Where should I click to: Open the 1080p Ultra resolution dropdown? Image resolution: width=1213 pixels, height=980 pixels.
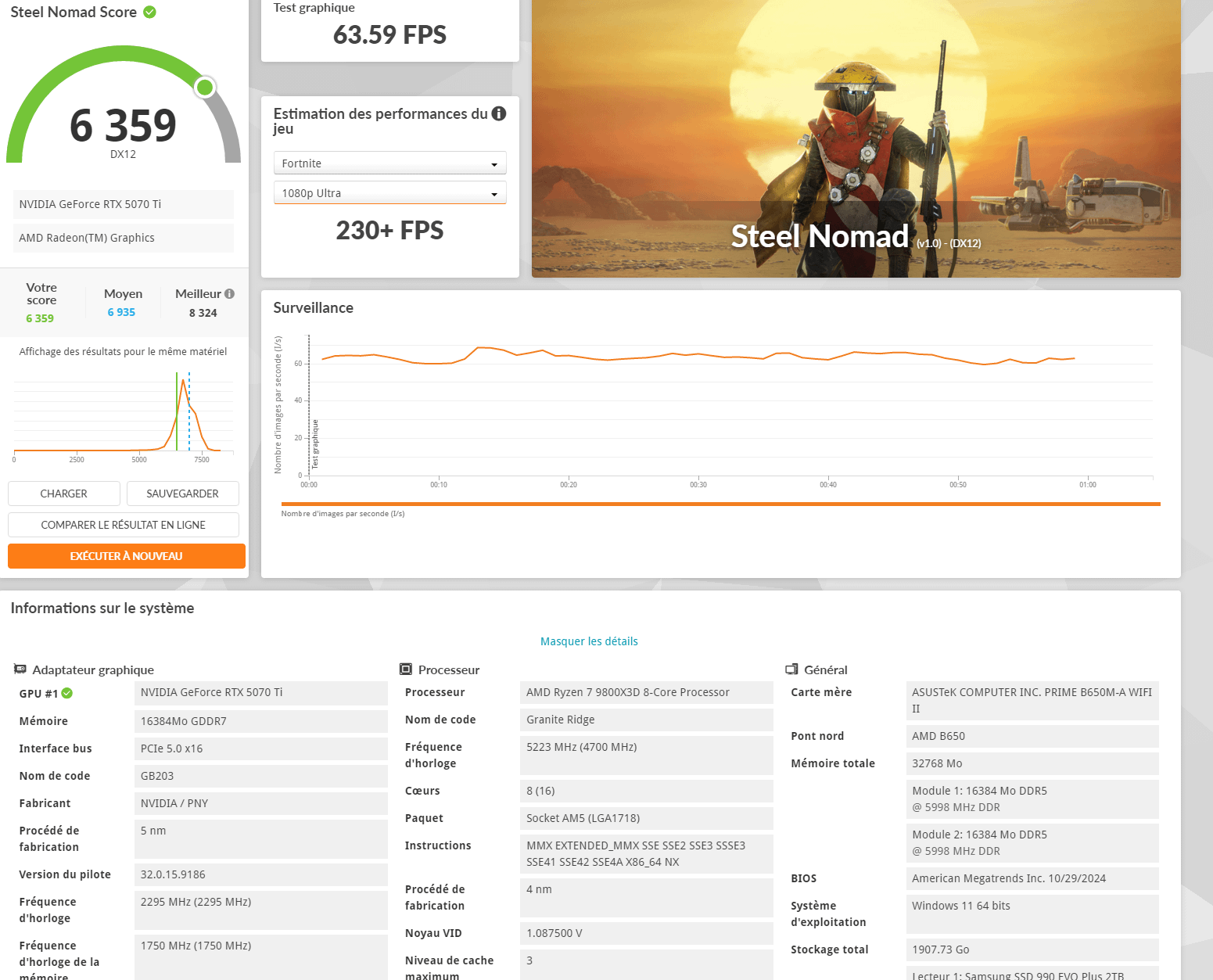[389, 193]
